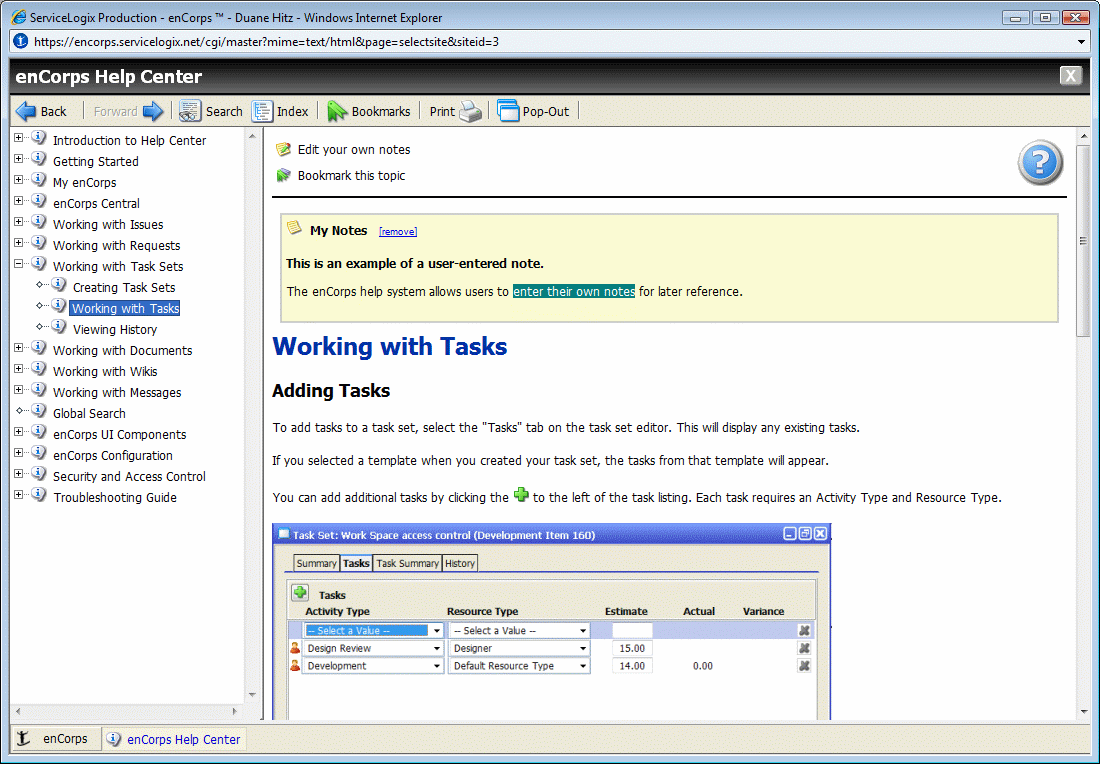1100x764 pixels.
Task: Switch to the Summary tab
Action: pyautogui.click(x=316, y=563)
